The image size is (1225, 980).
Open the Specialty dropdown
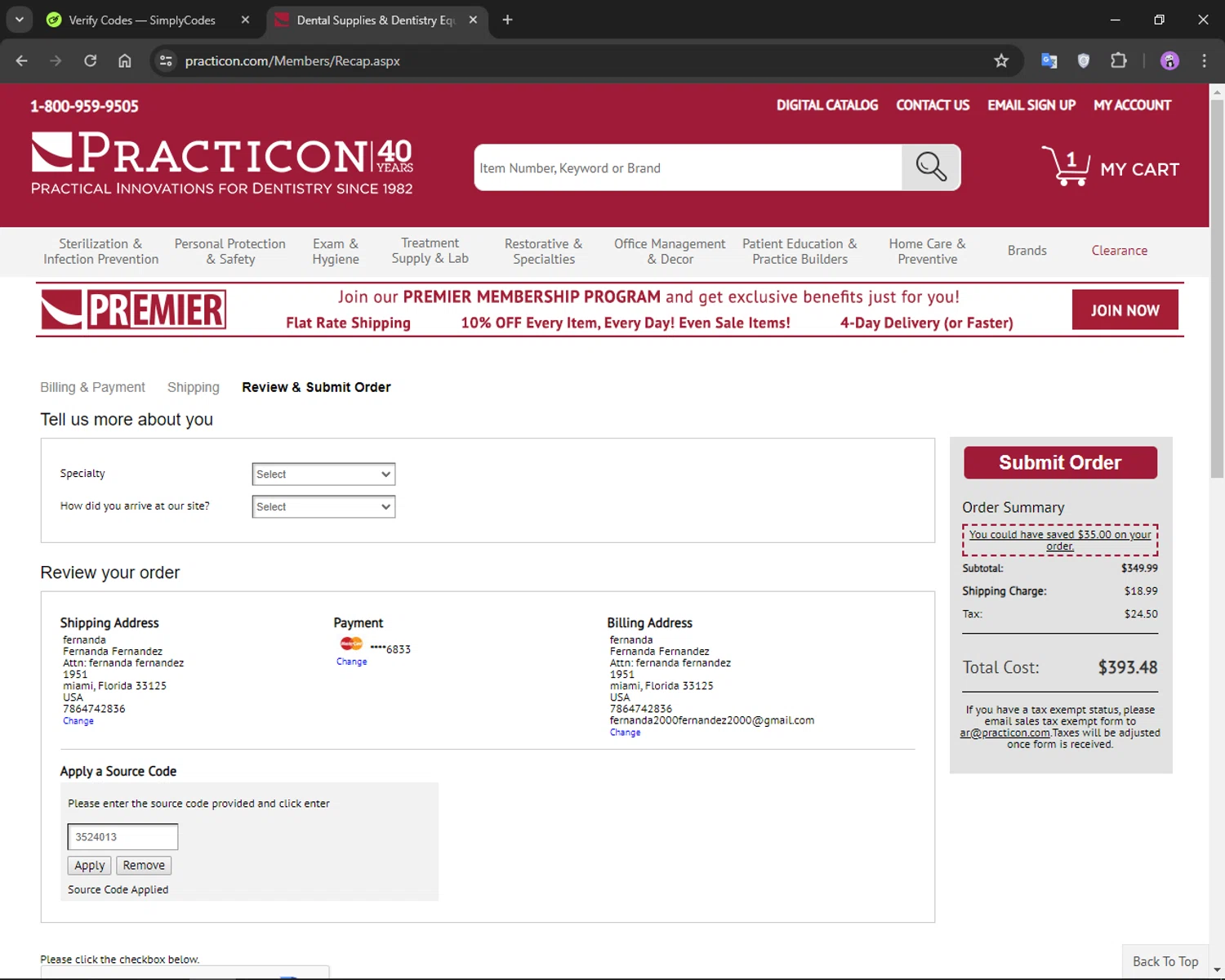coord(323,474)
